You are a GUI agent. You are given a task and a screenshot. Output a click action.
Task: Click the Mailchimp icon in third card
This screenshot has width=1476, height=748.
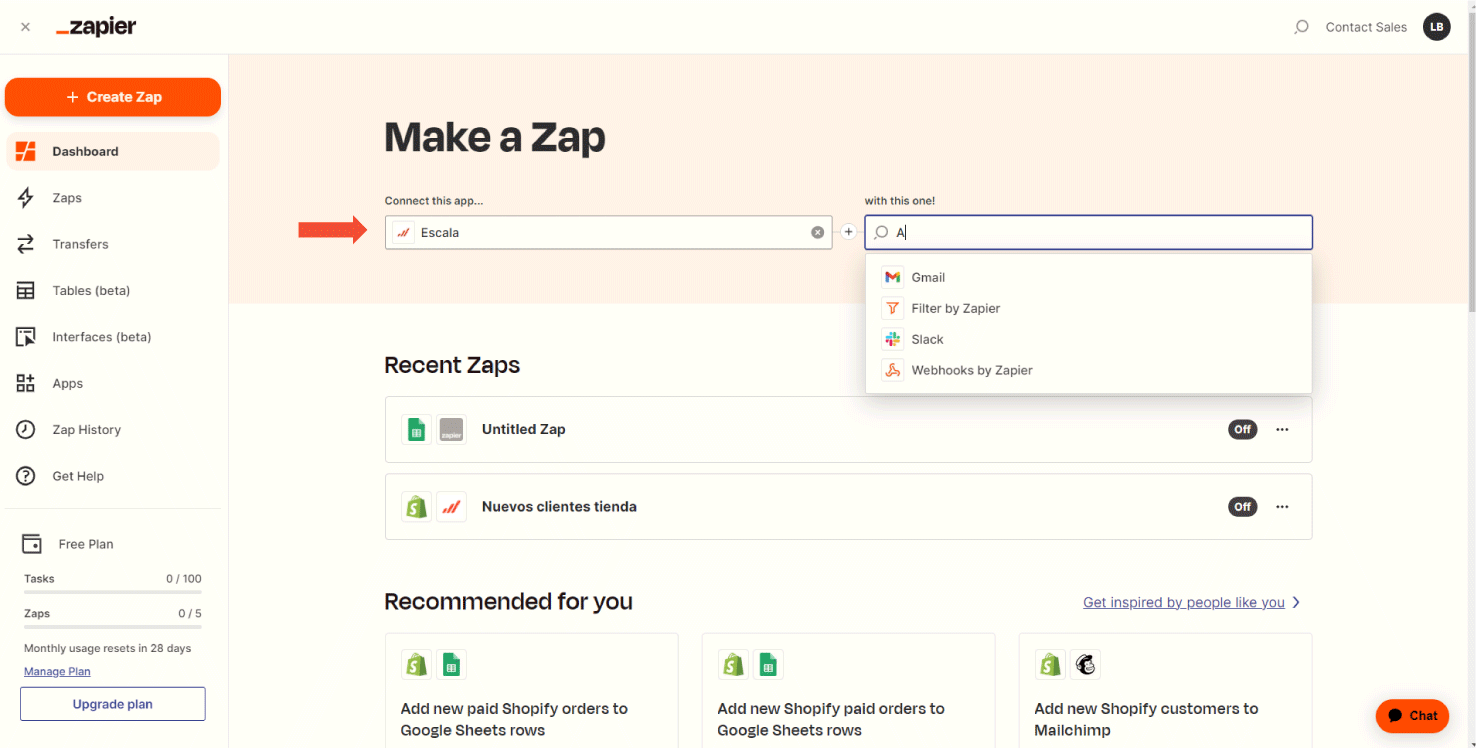pos(1086,664)
